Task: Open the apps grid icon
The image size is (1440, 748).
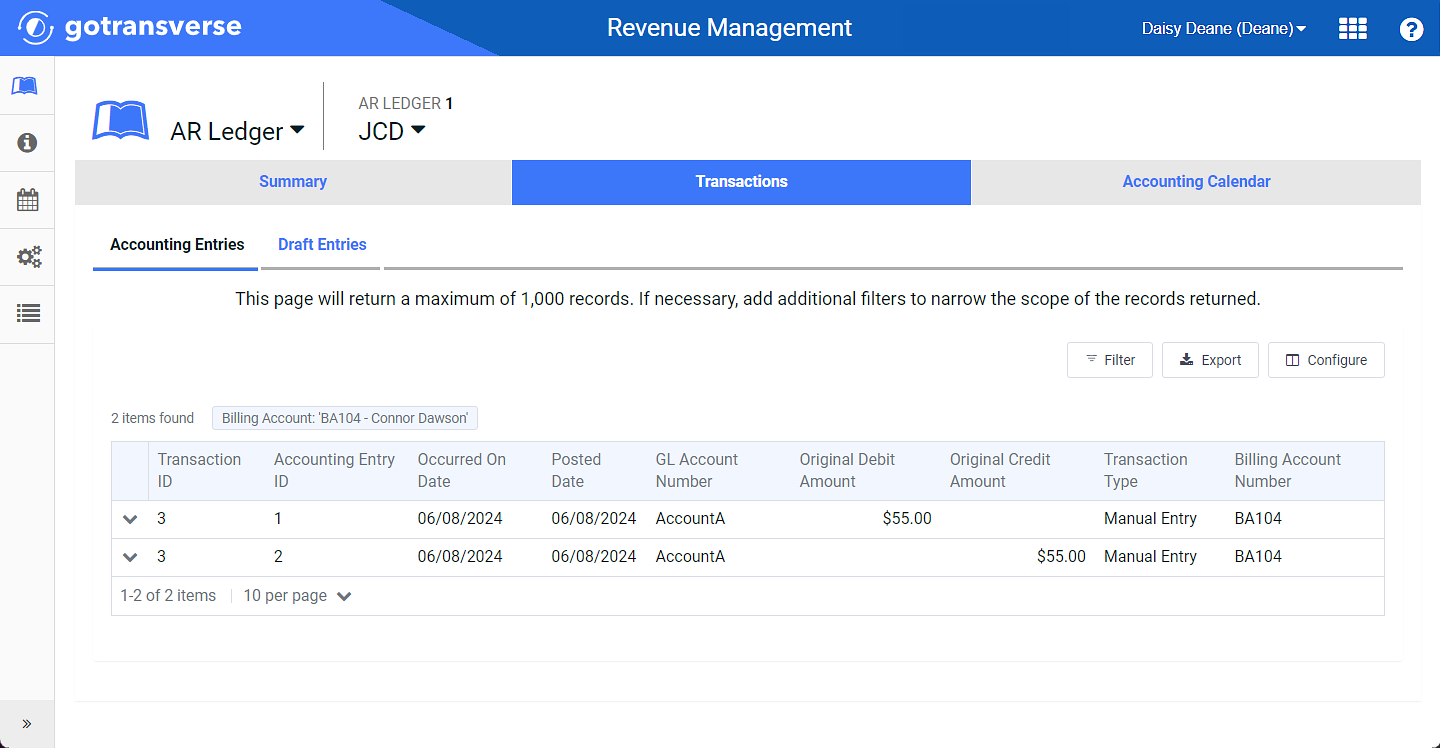Action: click(x=1352, y=28)
